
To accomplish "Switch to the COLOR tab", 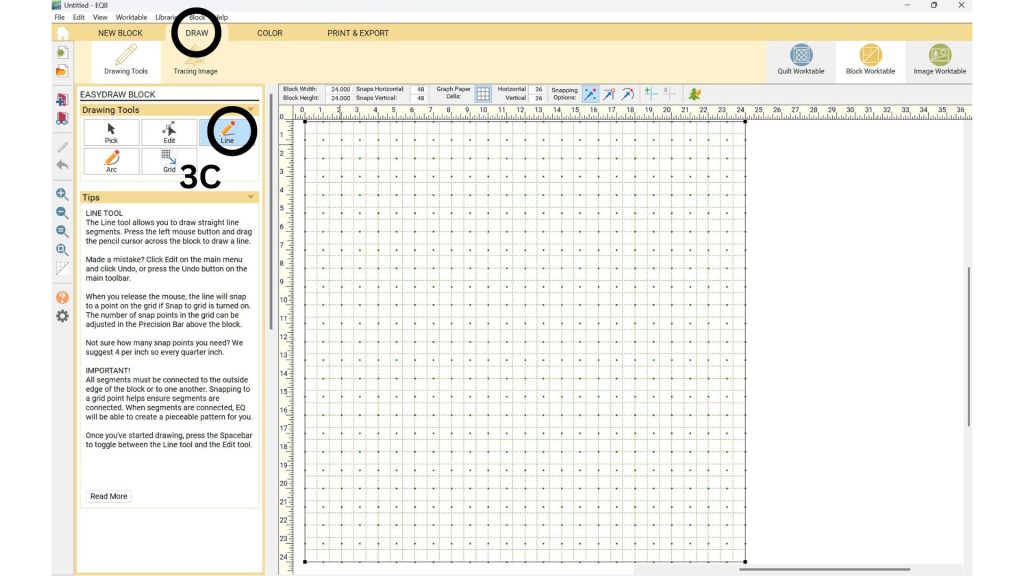I will click(270, 33).
